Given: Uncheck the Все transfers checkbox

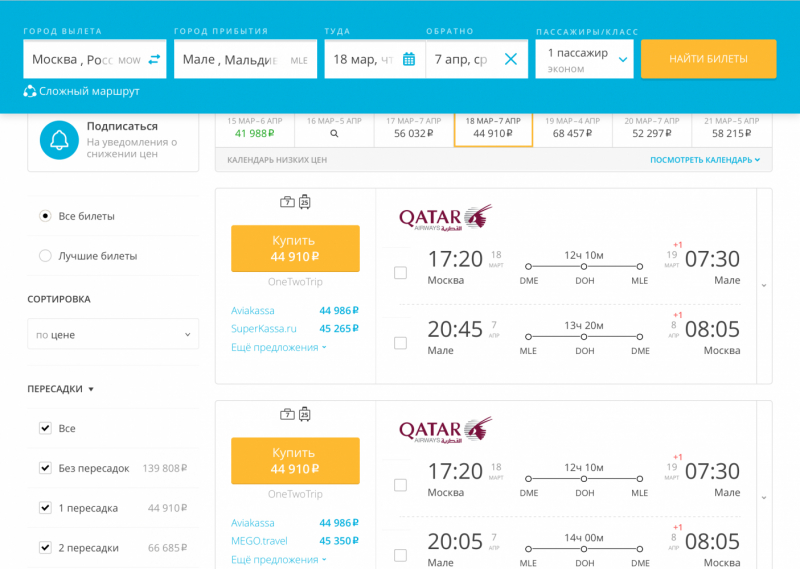Looking at the screenshot, I should click(45, 428).
